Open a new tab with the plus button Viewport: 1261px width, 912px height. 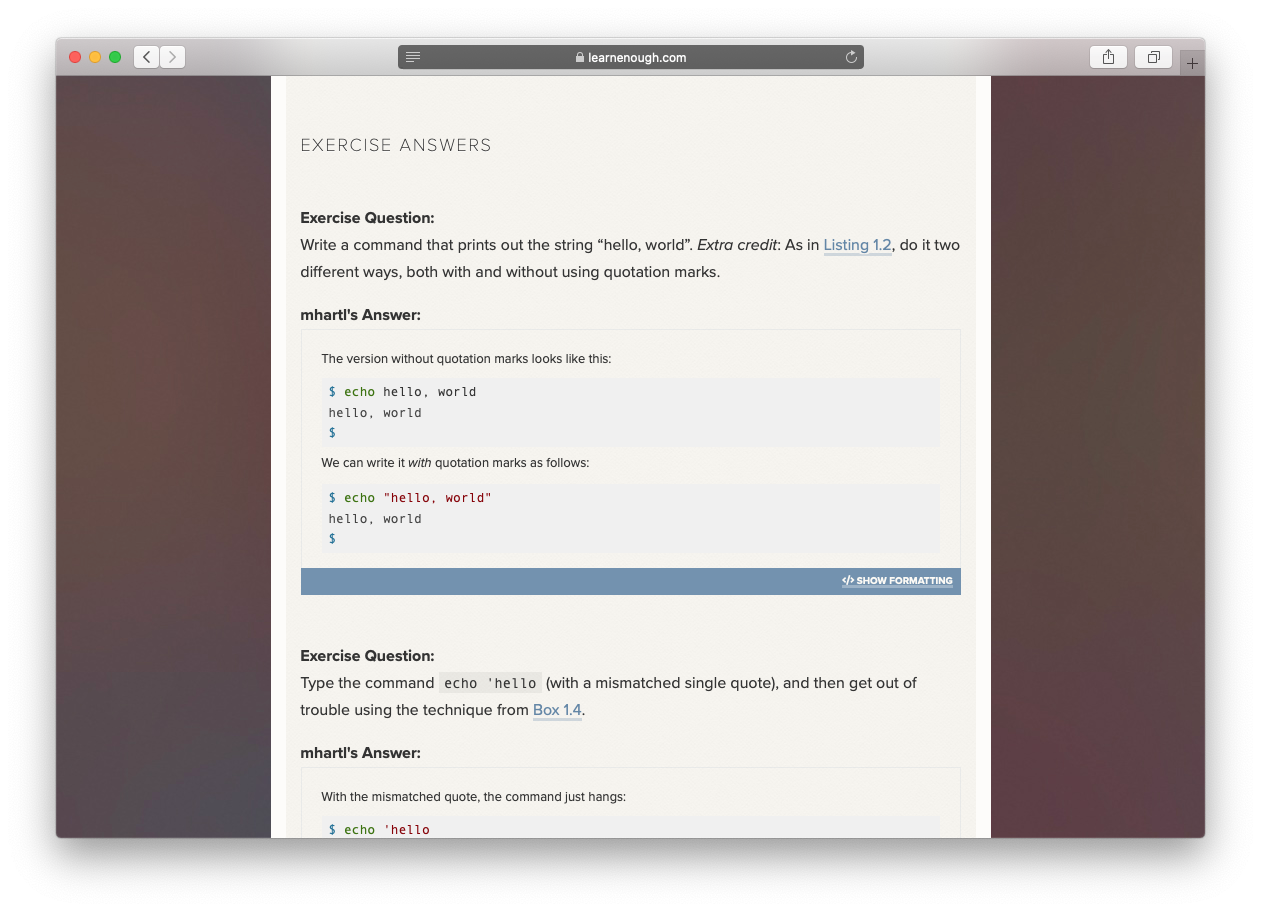click(x=1191, y=63)
